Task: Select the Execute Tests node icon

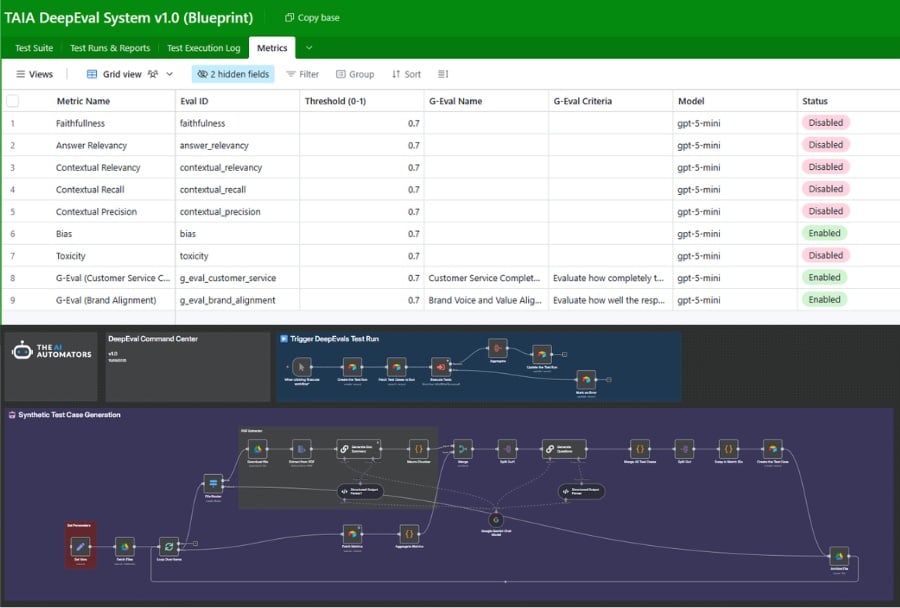Action: pos(439,366)
